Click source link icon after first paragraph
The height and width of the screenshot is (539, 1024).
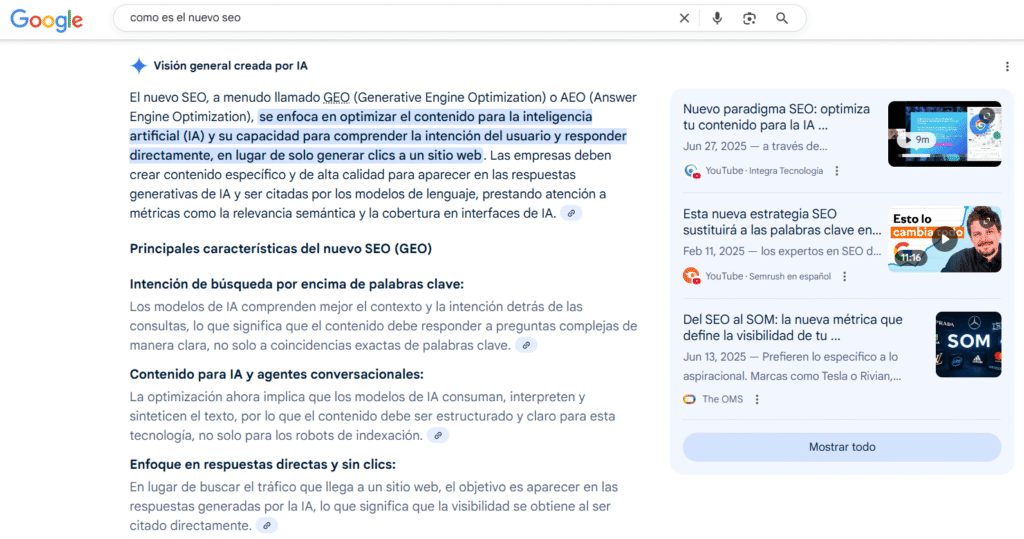click(x=571, y=213)
